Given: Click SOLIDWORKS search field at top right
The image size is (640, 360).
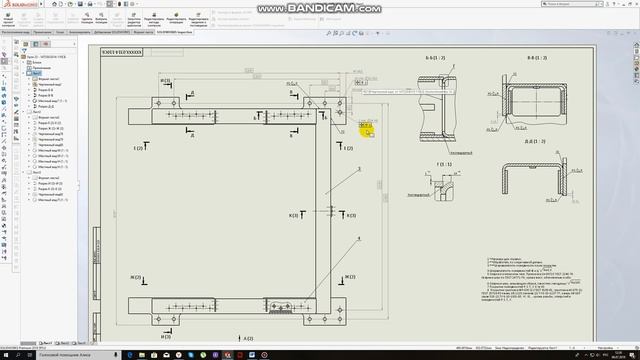Looking at the screenshot, I should pos(572,4).
